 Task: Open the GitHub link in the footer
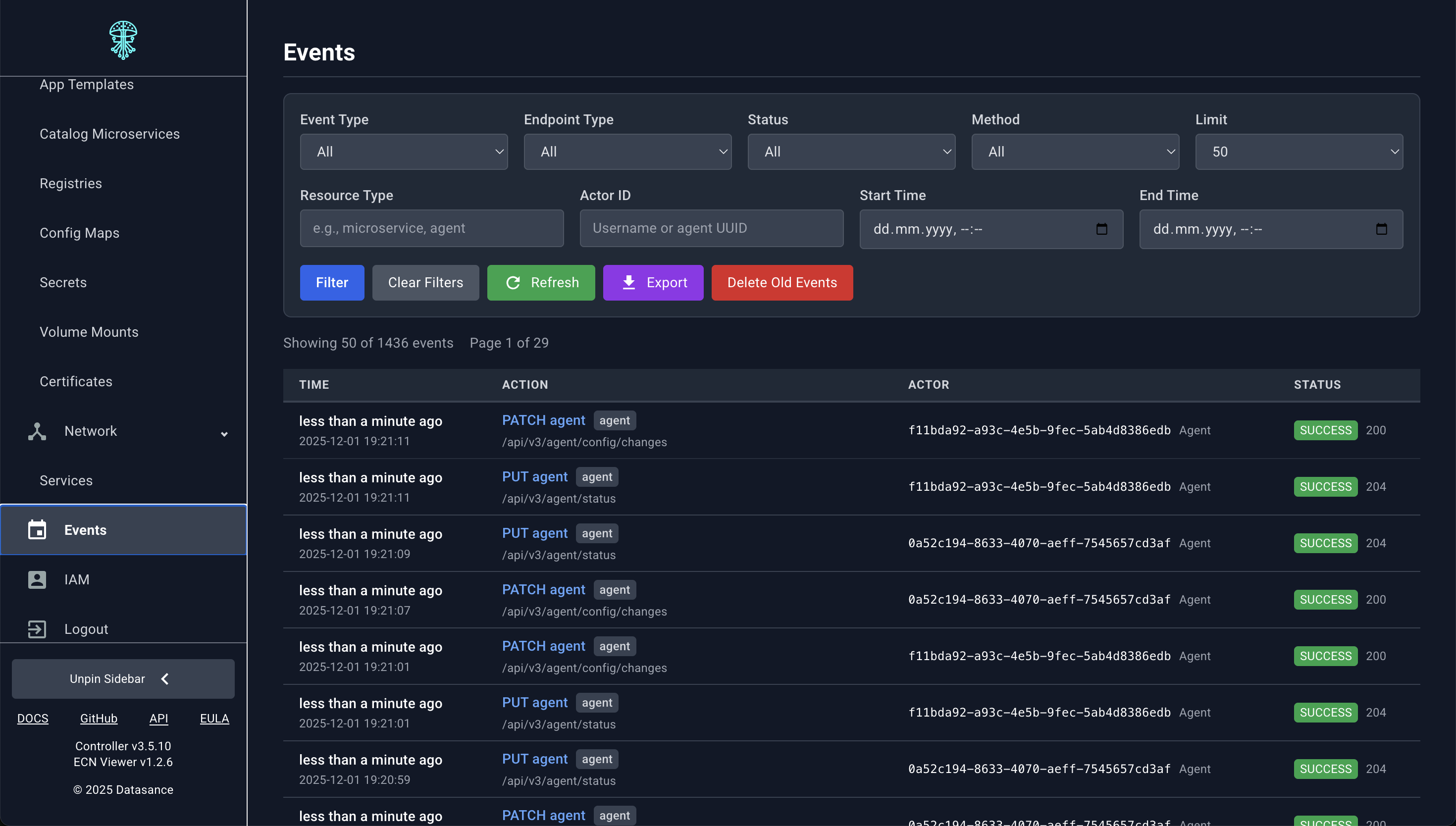tap(99, 718)
